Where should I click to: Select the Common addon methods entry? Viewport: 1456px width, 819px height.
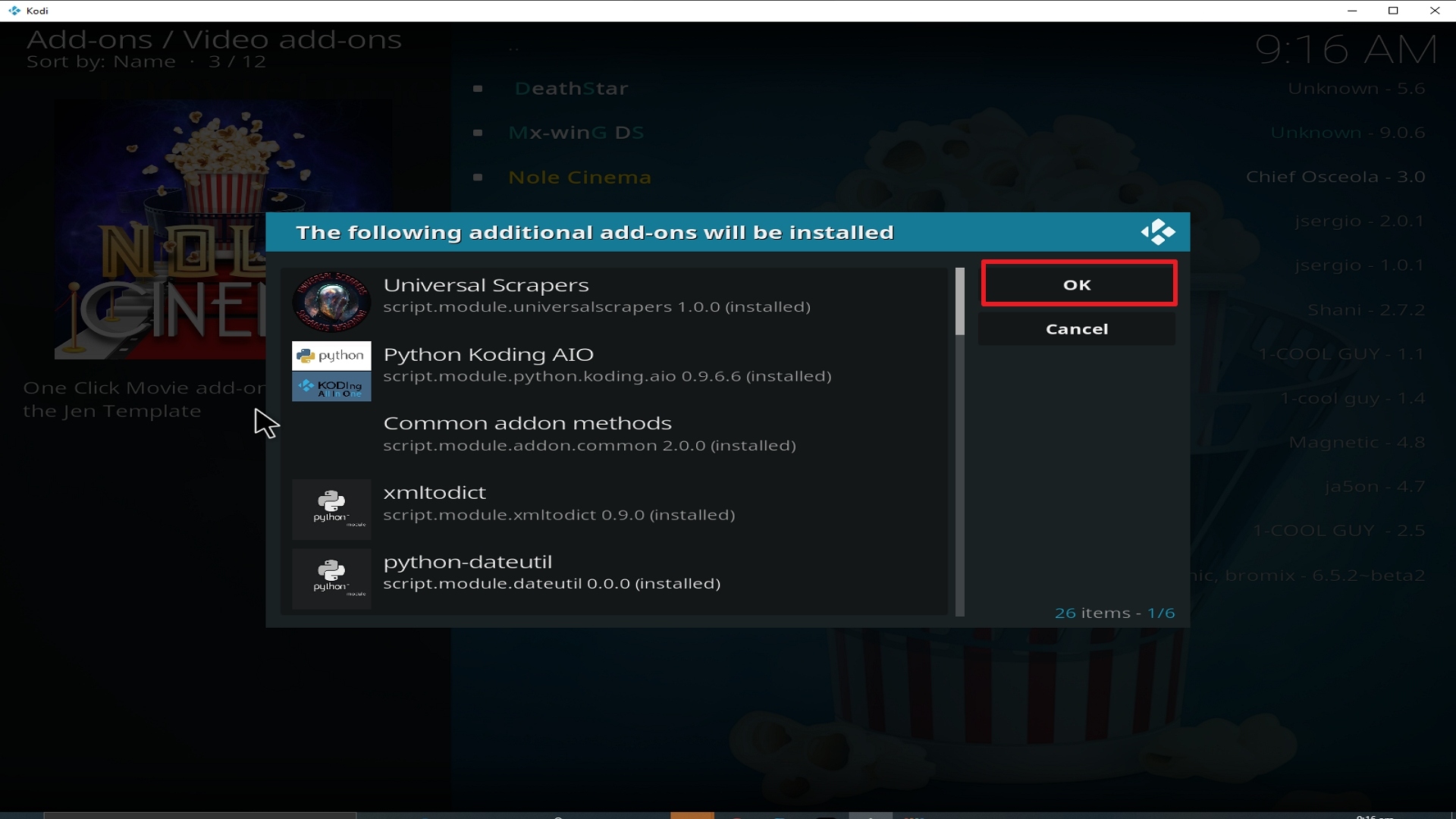pyautogui.click(x=614, y=440)
